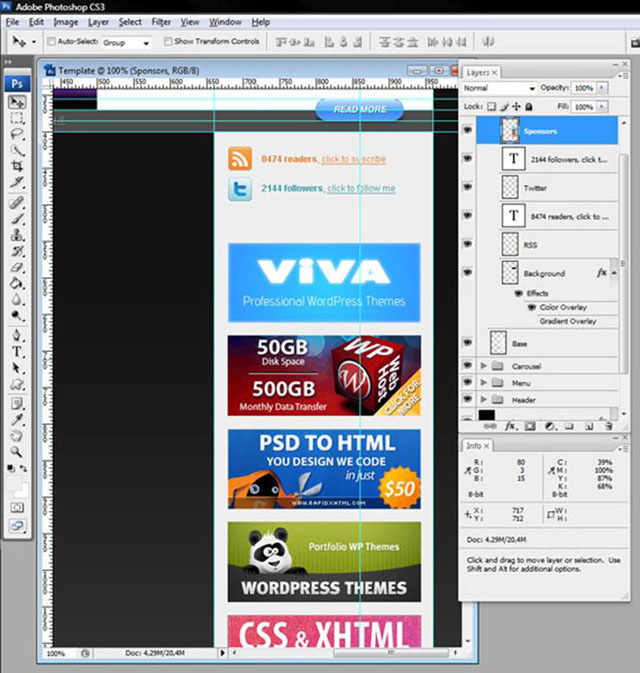Select the Move tool in toolbox

coord(17,102)
